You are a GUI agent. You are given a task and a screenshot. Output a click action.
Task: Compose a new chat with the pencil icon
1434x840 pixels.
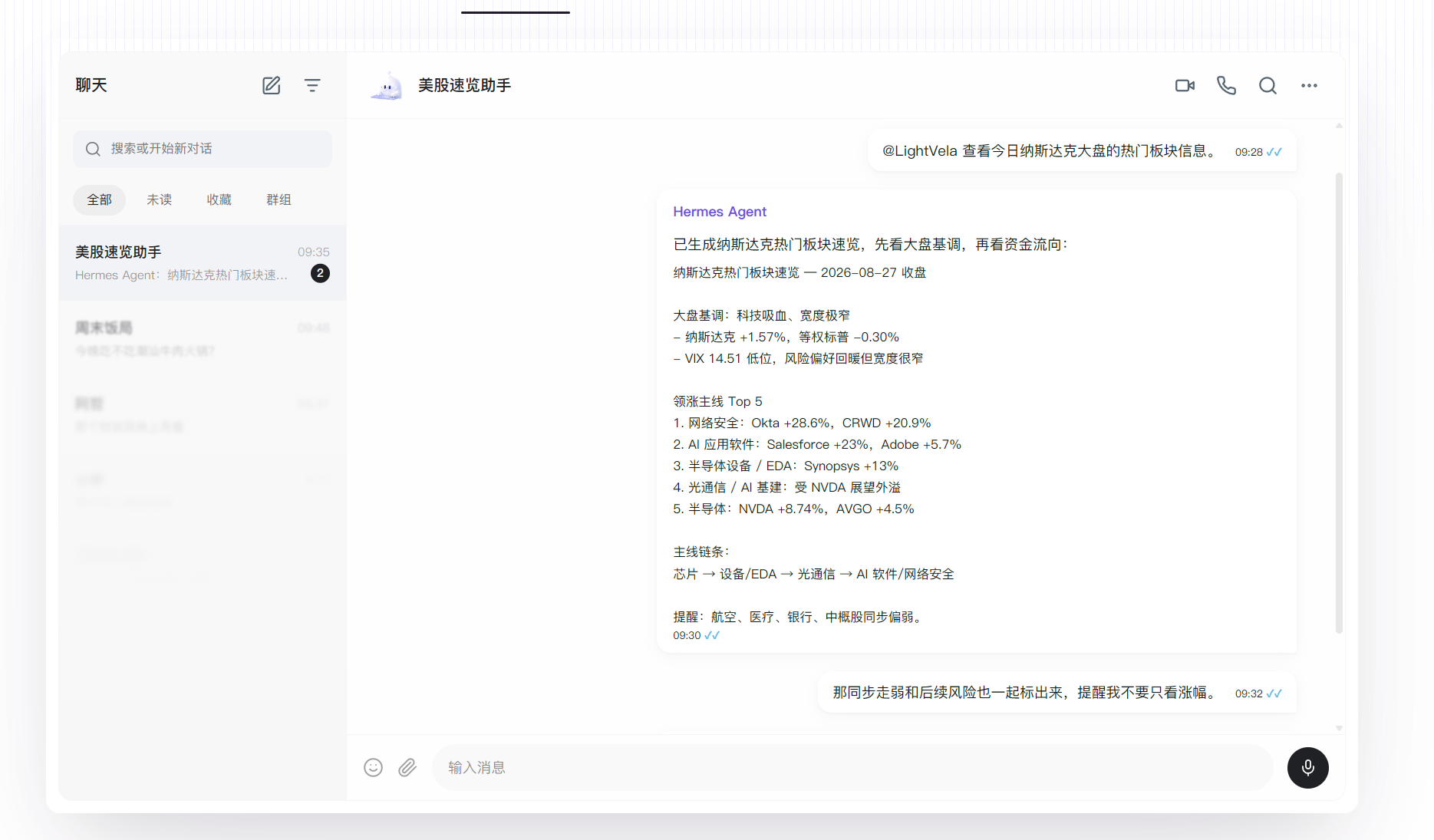point(272,85)
